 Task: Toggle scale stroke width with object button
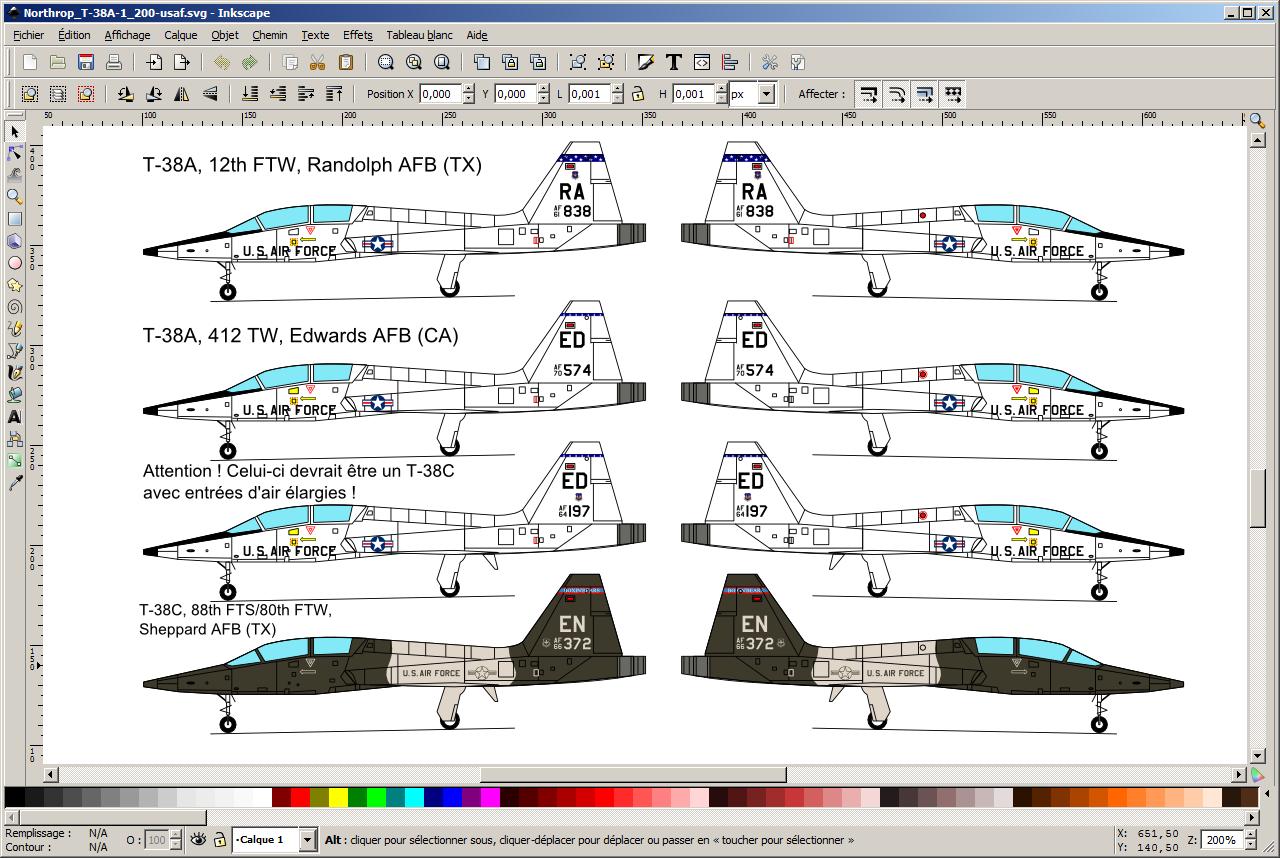(869, 94)
